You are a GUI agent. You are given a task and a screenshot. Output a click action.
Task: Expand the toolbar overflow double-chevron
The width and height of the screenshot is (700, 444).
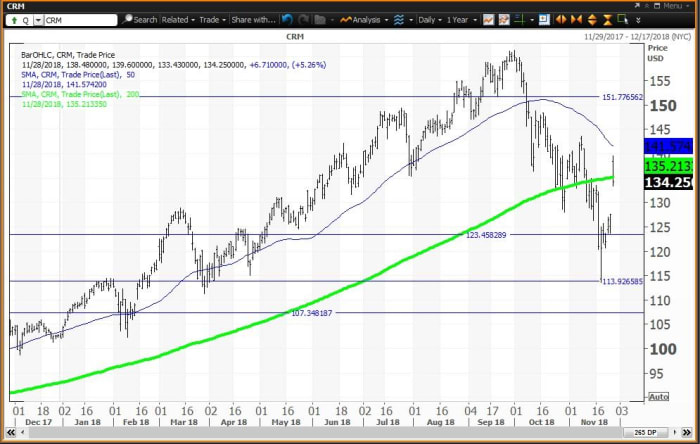pos(638,21)
